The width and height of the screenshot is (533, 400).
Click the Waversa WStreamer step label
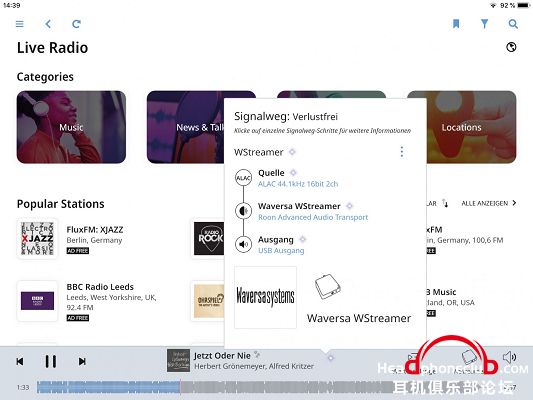pos(299,206)
